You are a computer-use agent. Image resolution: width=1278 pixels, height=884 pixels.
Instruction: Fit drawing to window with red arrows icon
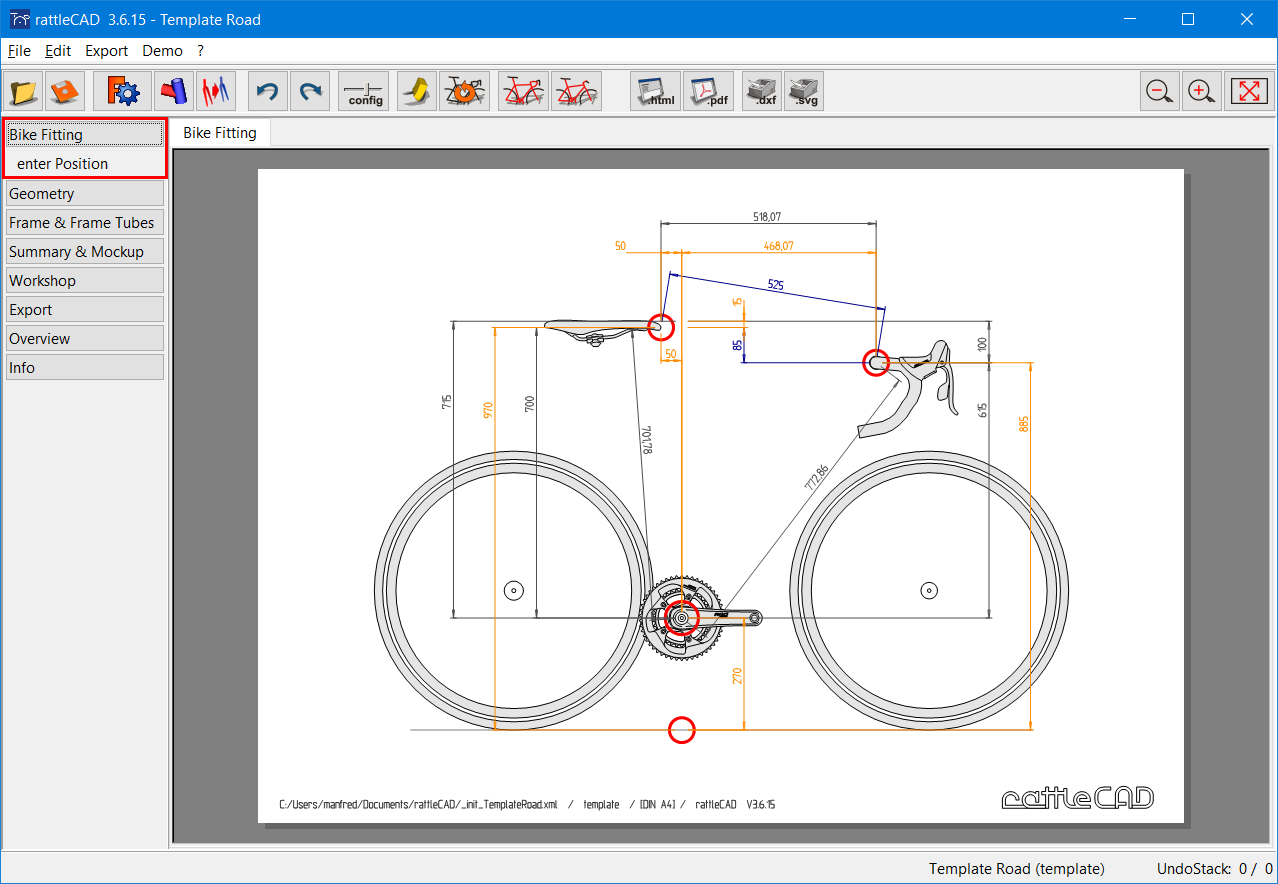1248,92
